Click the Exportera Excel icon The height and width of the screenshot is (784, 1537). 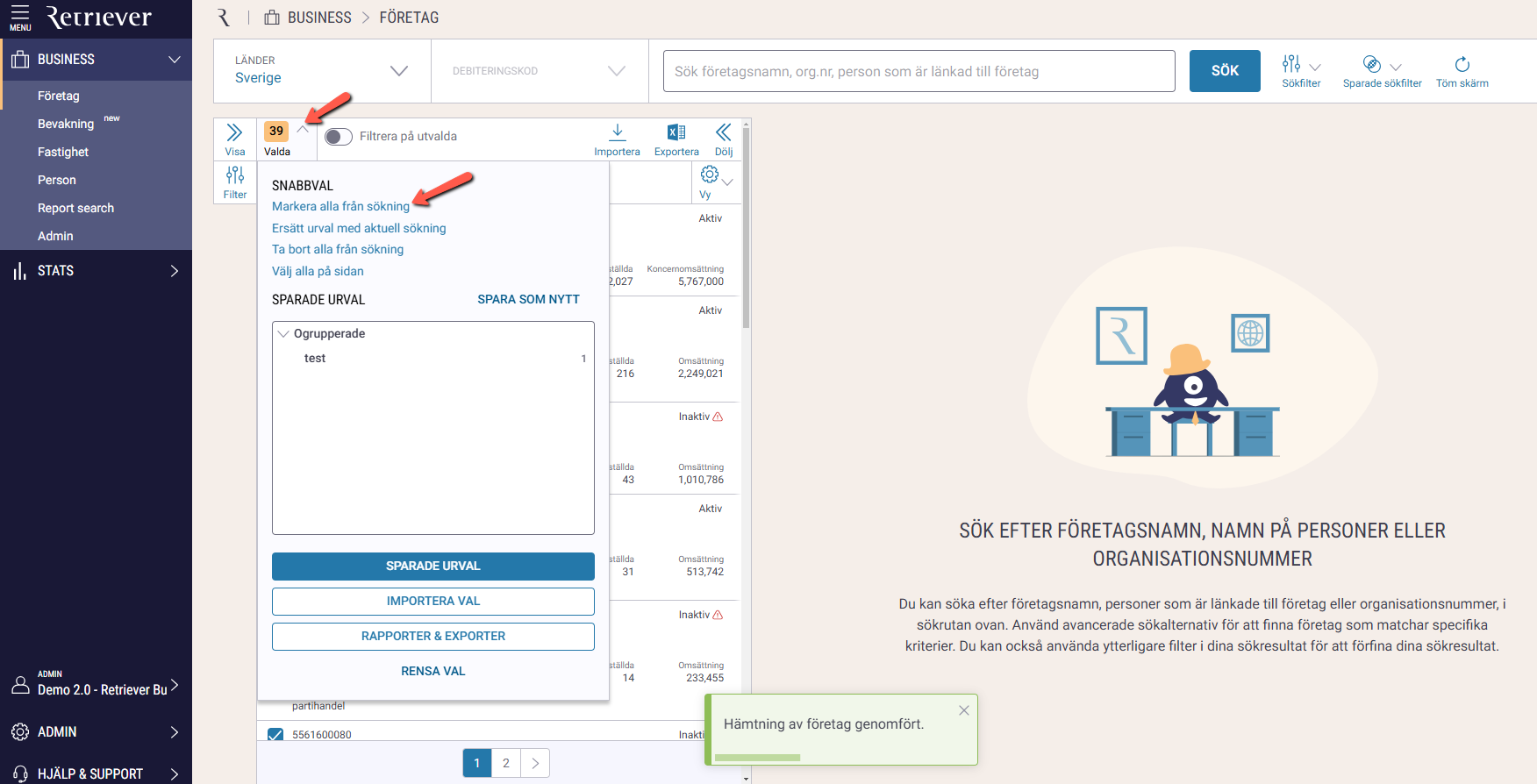pyautogui.click(x=676, y=132)
